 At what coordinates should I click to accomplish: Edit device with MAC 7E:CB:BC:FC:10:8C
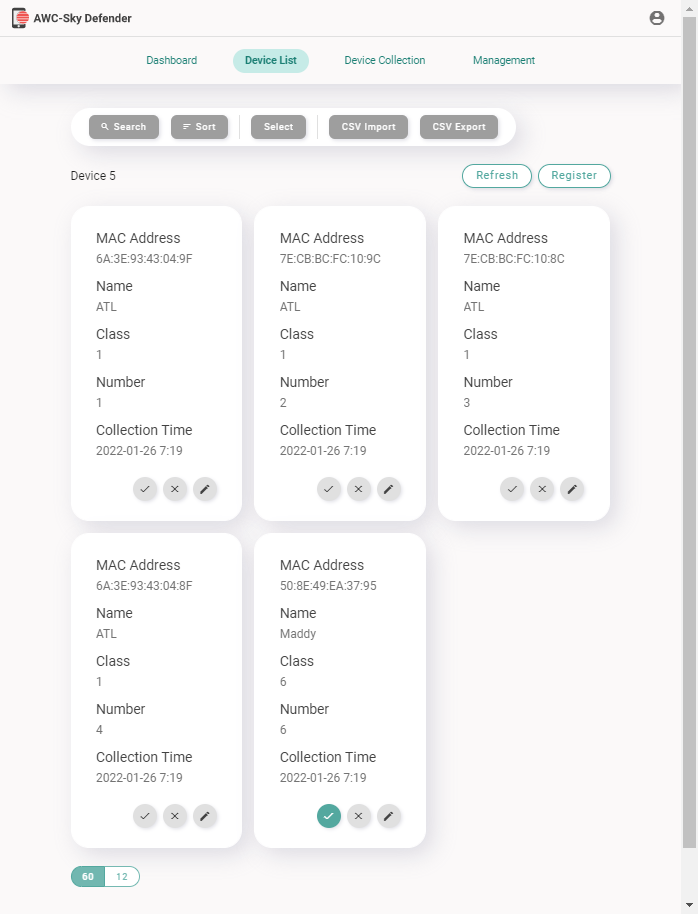(x=571, y=489)
